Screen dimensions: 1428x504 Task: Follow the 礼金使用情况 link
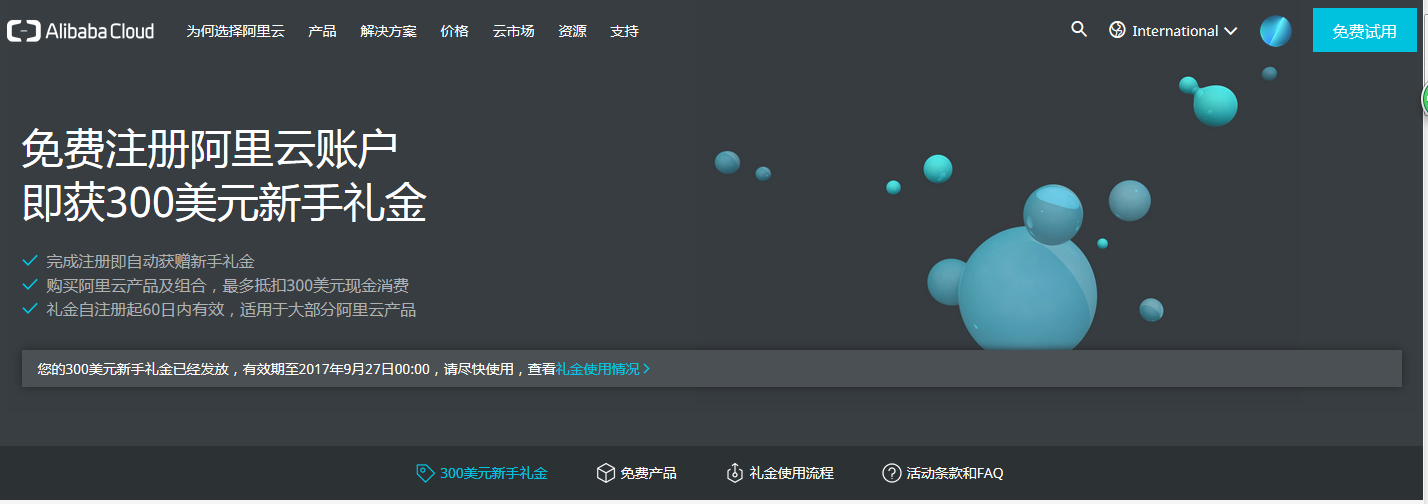[x=597, y=369]
